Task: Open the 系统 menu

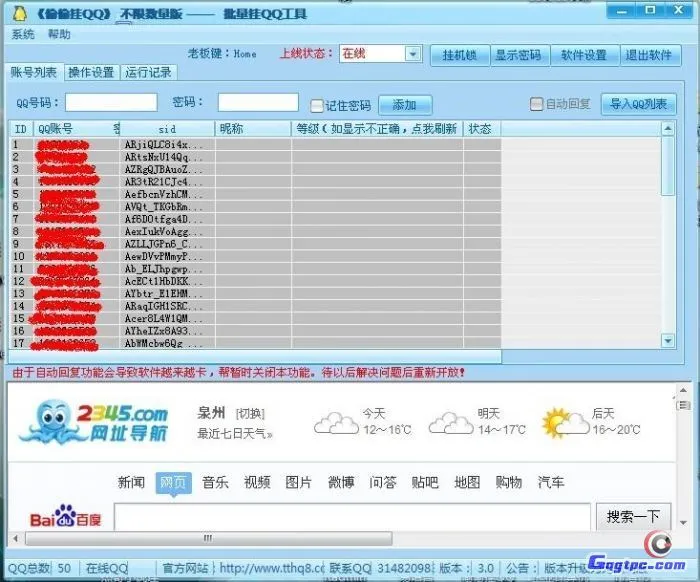Action: point(23,34)
